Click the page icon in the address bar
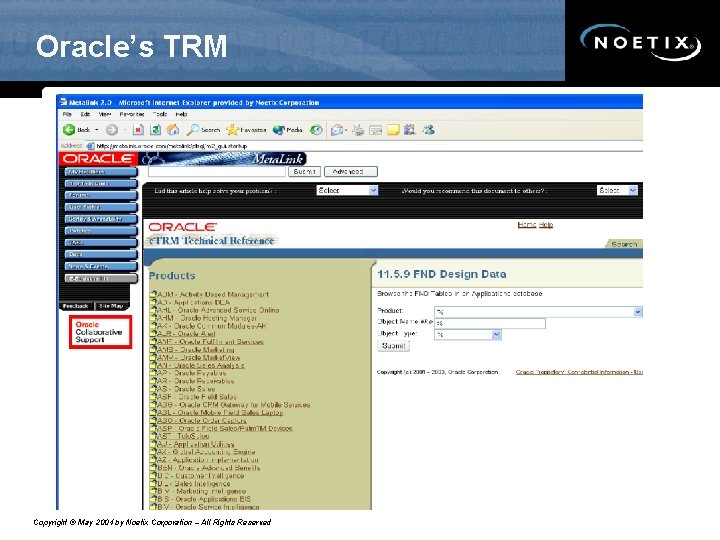The image size is (720, 540). click(x=90, y=146)
